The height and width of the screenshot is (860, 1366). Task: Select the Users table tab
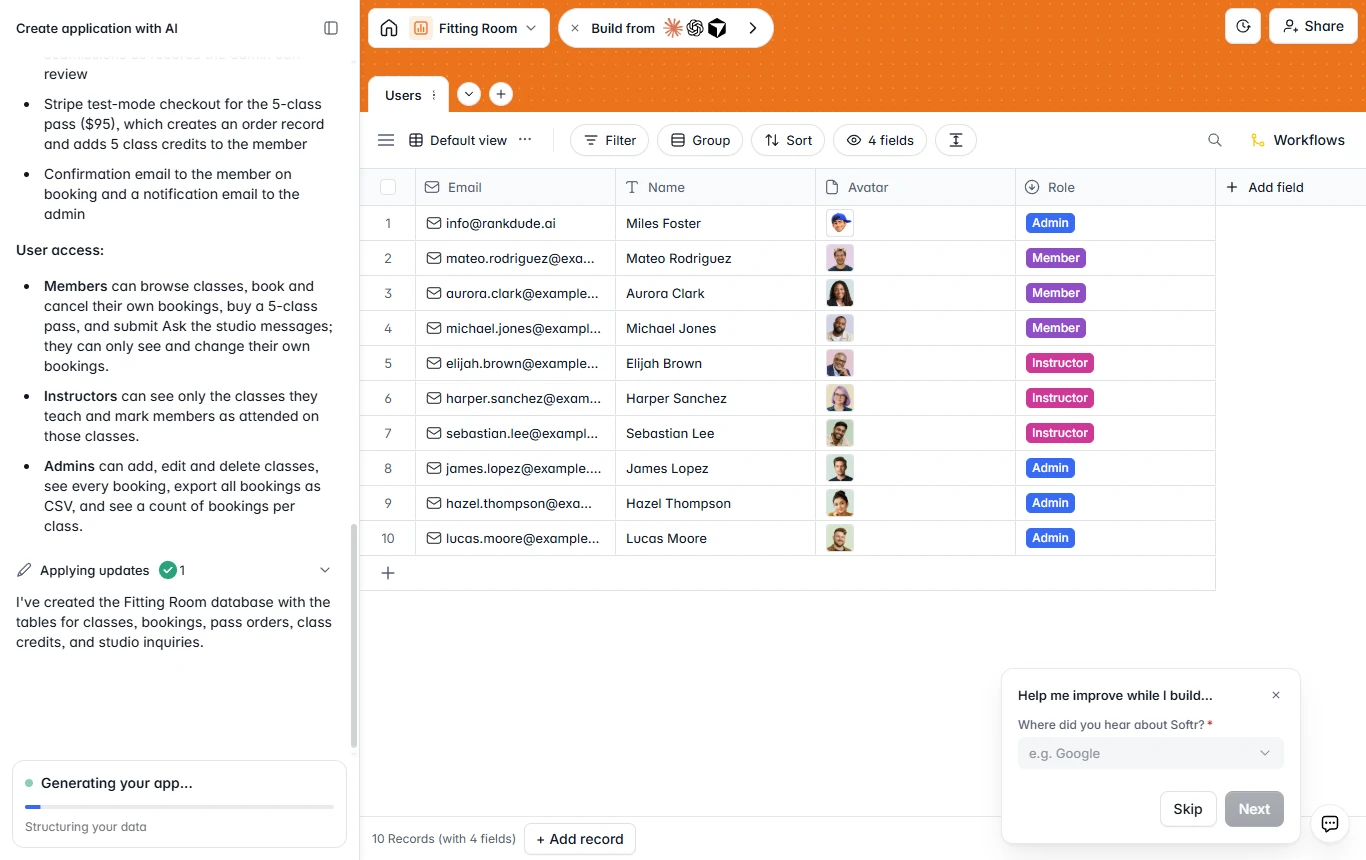click(403, 95)
